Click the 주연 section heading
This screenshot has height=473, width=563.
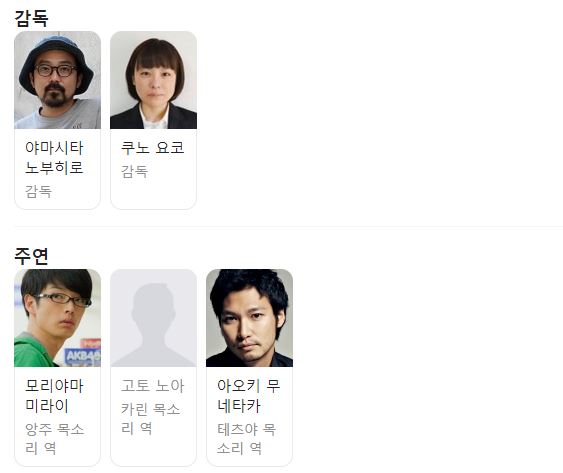[31, 256]
